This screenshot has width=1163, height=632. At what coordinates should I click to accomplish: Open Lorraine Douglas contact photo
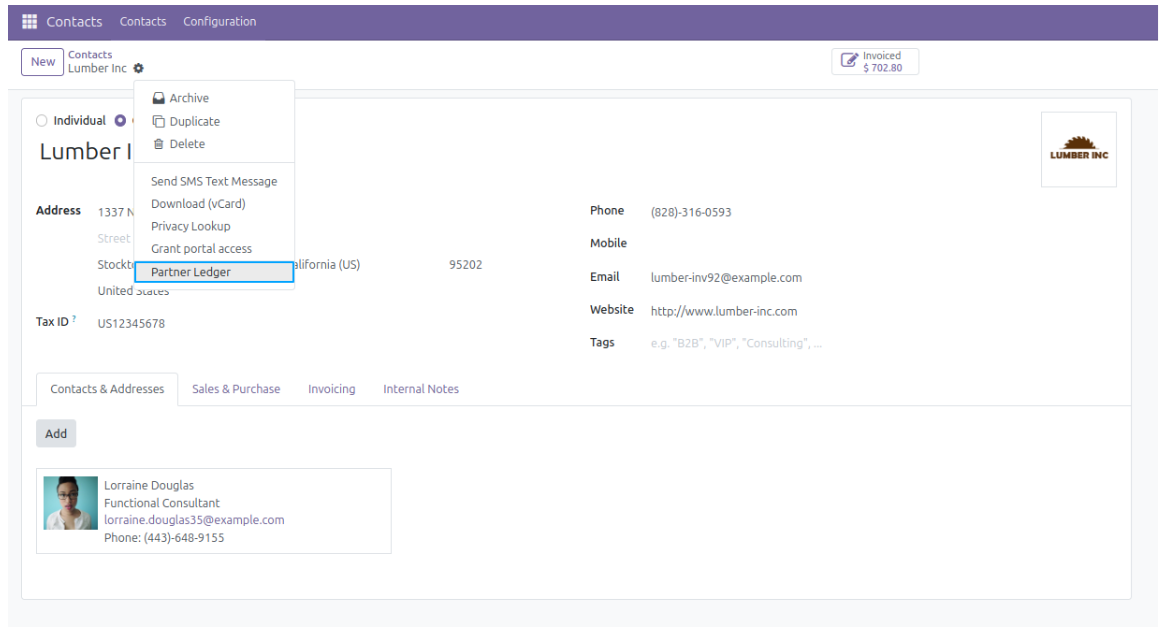point(71,502)
